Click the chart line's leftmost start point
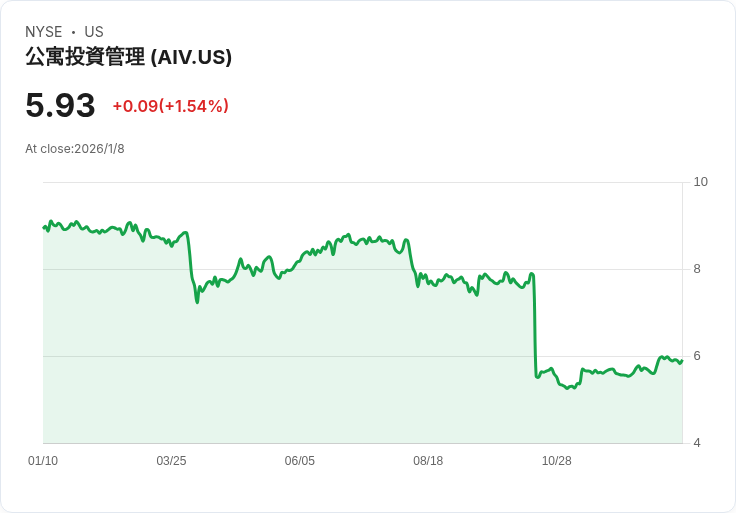736x513 pixels. pyautogui.click(x=44, y=228)
